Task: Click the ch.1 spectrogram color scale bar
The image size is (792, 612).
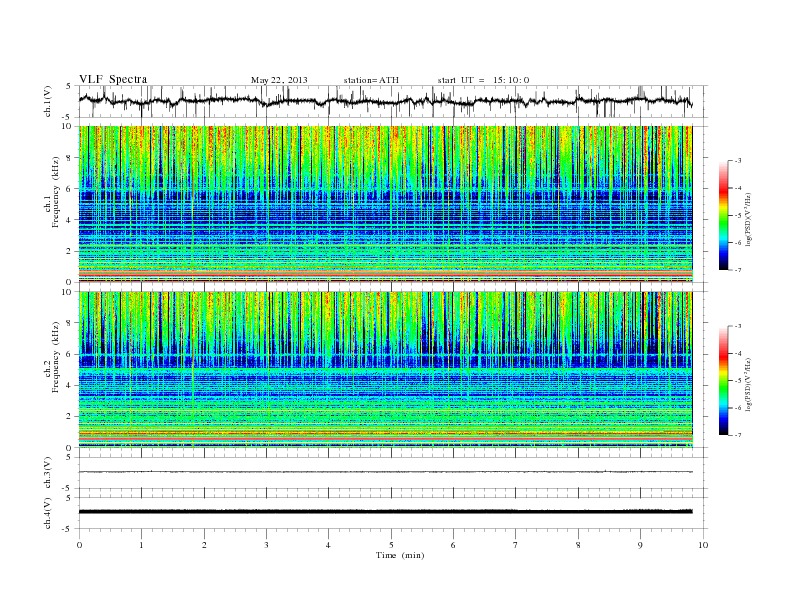Action: pos(723,216)
